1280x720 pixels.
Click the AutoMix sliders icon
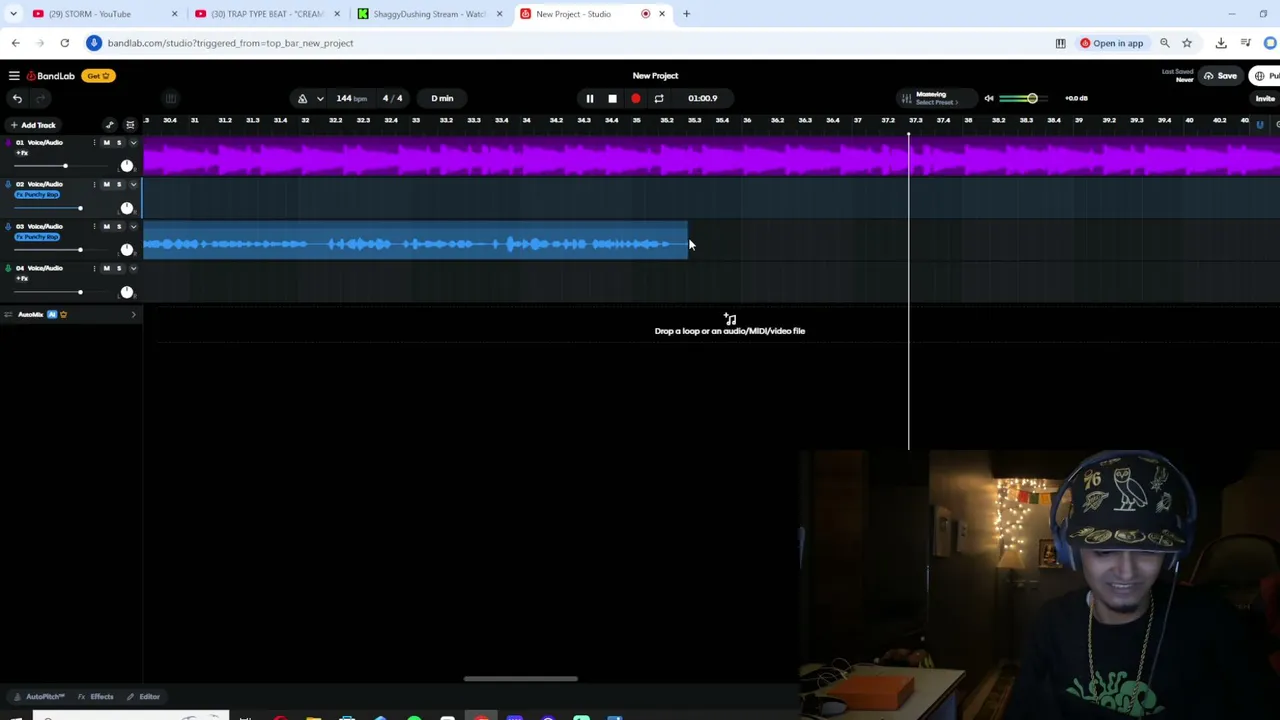coord(8,315)
